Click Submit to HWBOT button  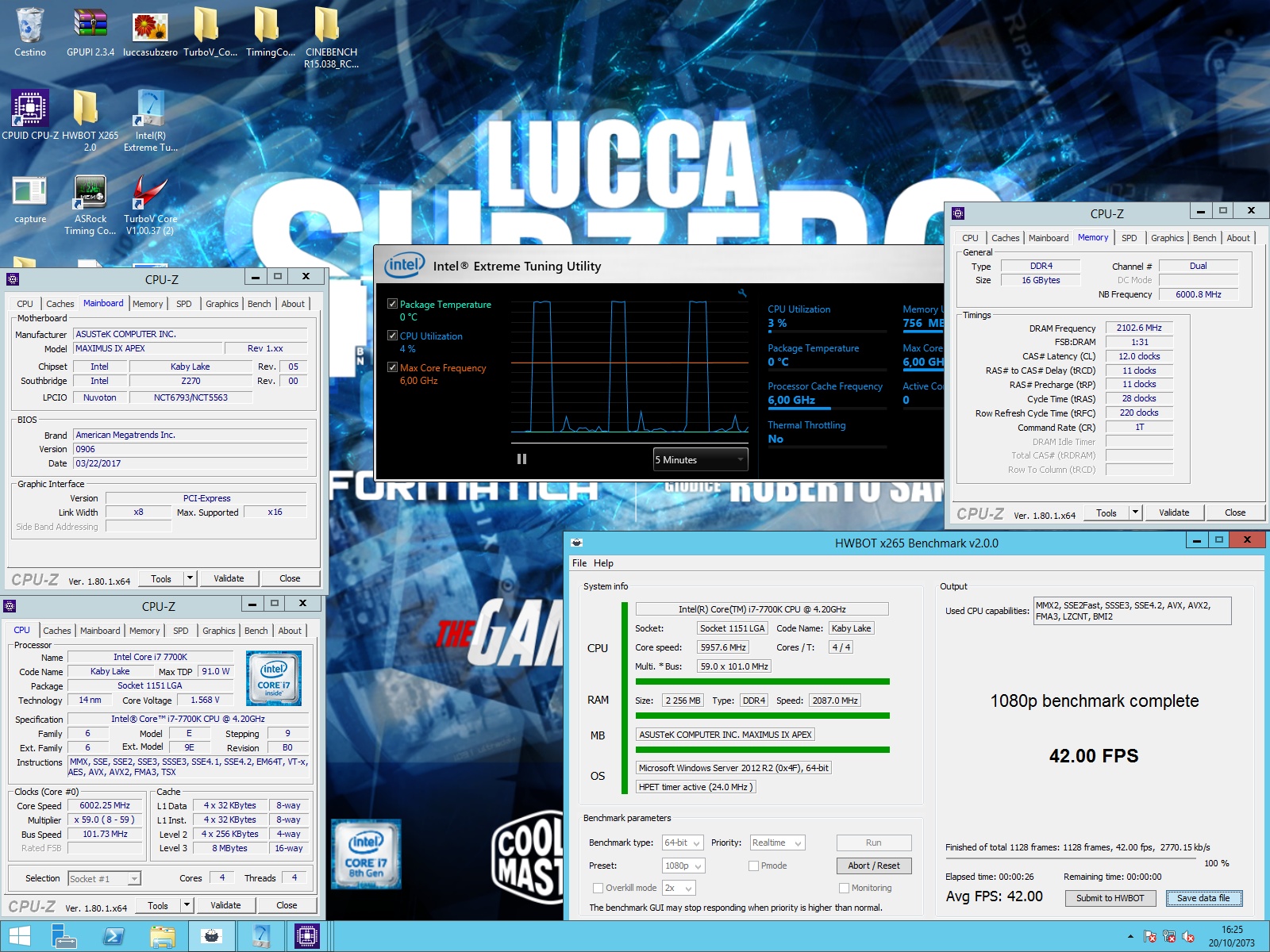pos(1110,898)
